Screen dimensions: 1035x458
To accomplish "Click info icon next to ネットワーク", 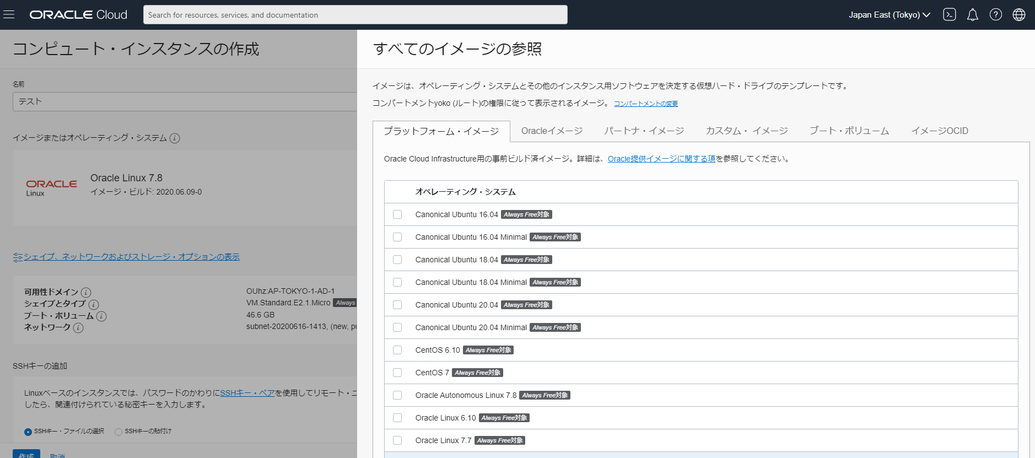I will coord(78,328).
